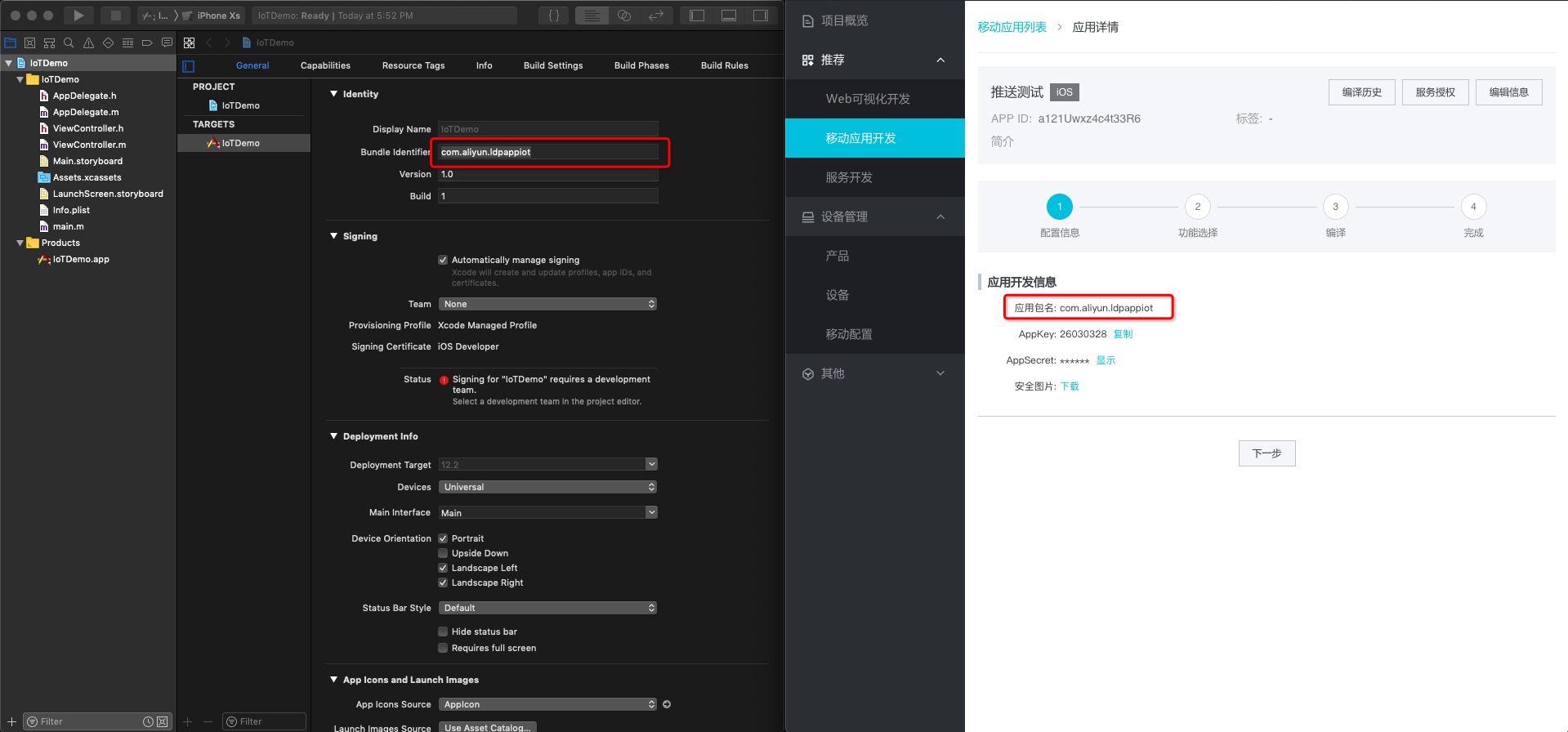Go forward in editor history
Viewport: 1568px width, 732px height.
coord(227,42)
